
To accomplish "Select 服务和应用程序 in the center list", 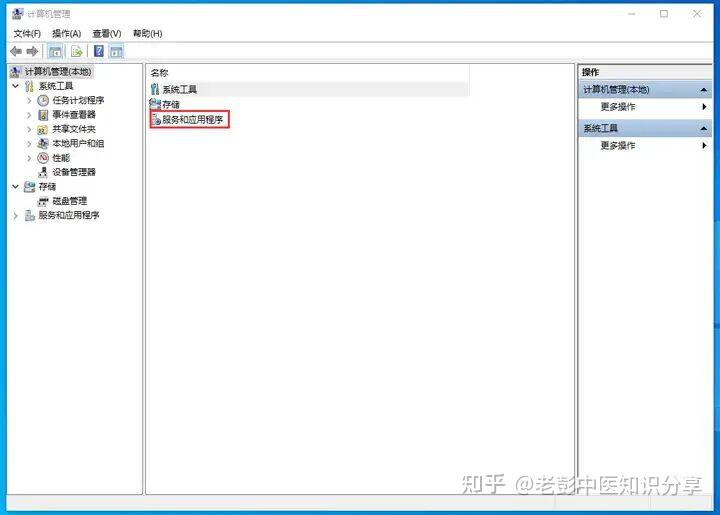I will click(x=188, y=120).
